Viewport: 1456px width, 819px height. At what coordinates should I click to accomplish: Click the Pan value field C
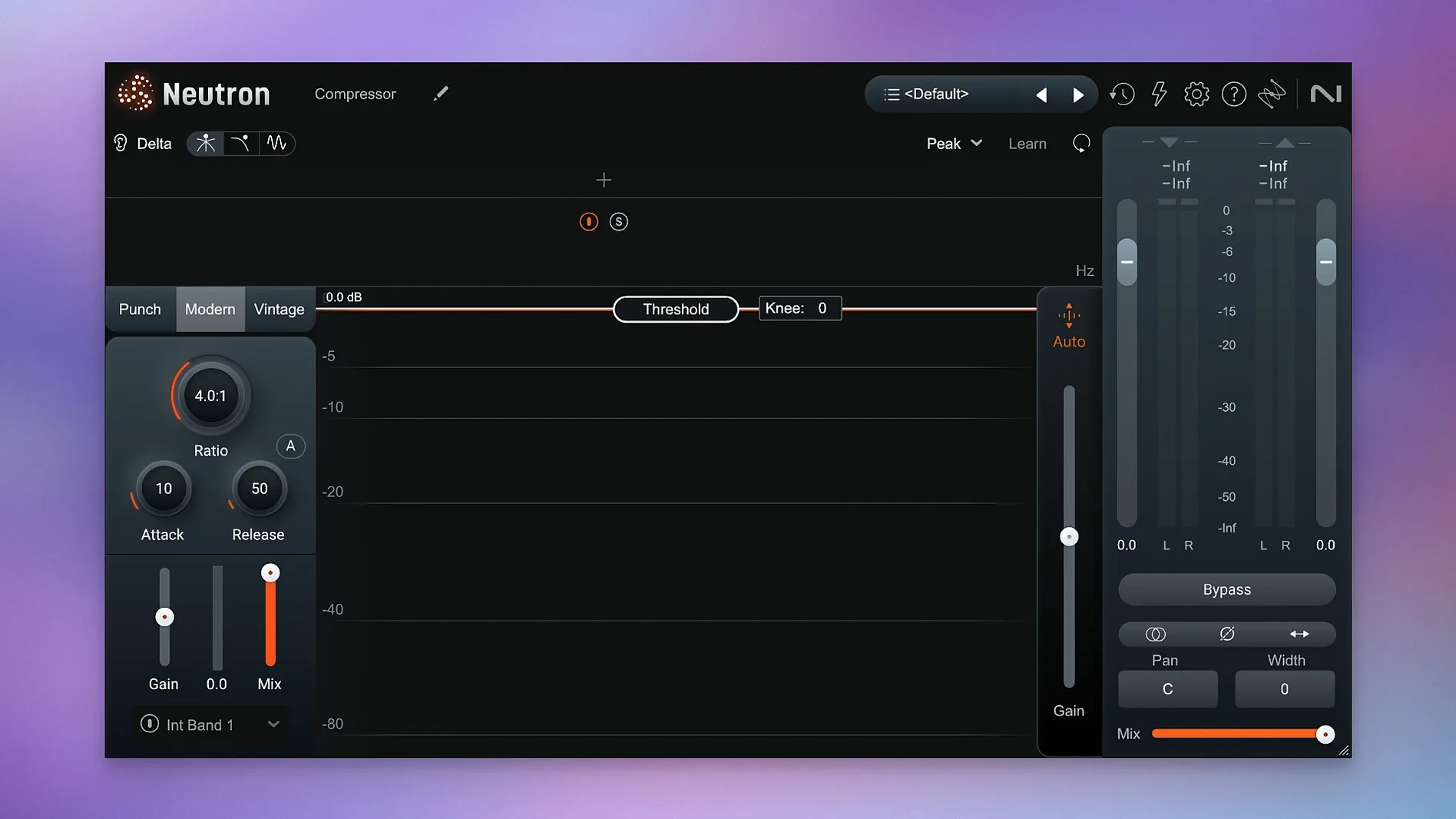1167,689
